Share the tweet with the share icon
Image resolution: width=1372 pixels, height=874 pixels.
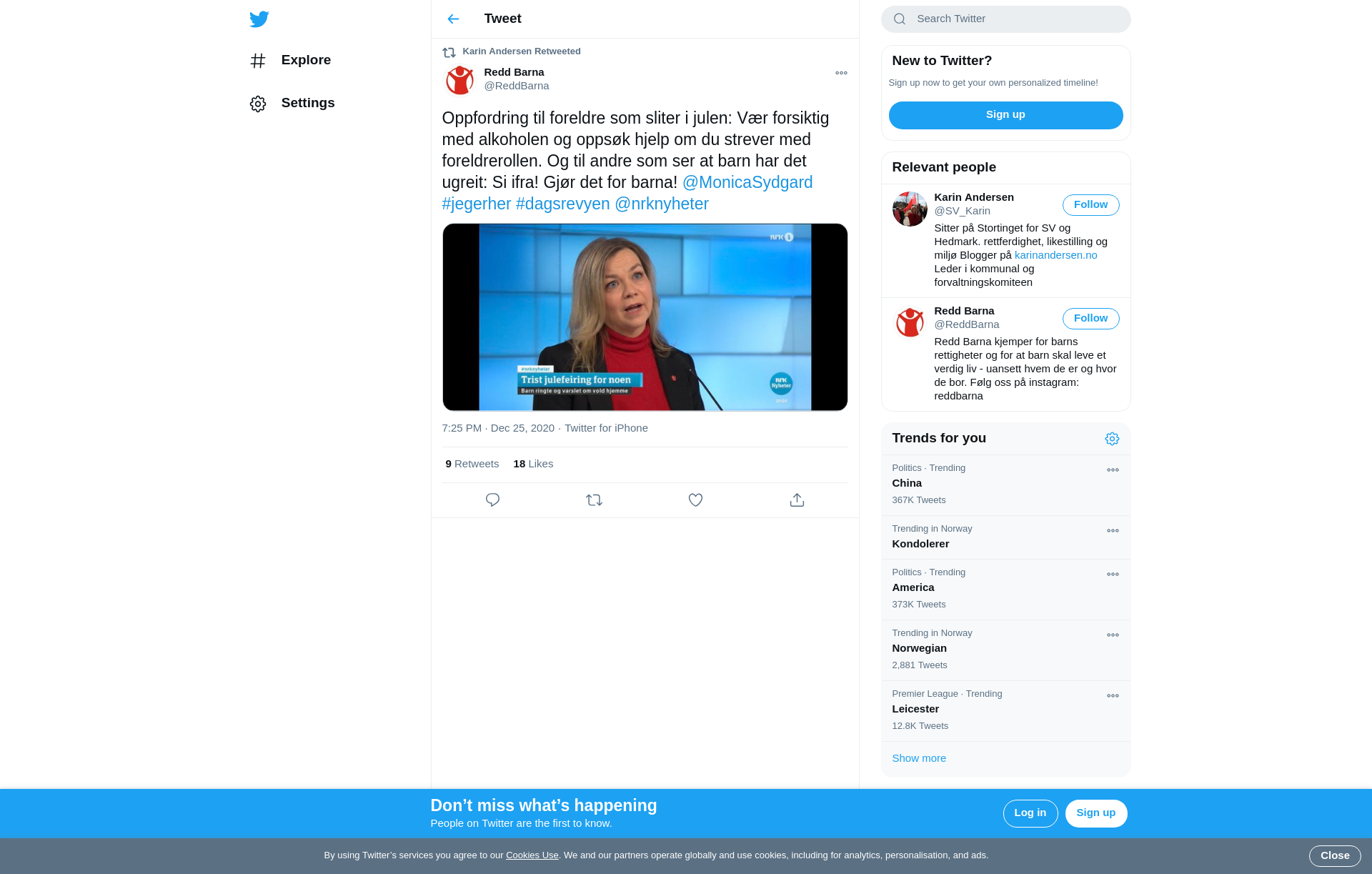click(x=797, y=500)
